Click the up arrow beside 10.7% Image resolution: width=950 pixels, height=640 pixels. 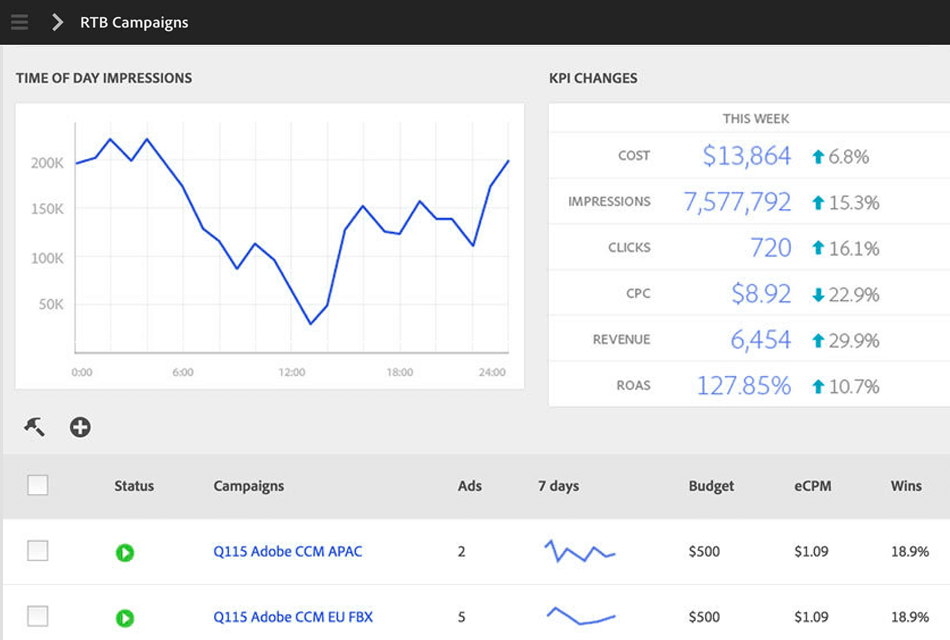[x=818, y=386]
